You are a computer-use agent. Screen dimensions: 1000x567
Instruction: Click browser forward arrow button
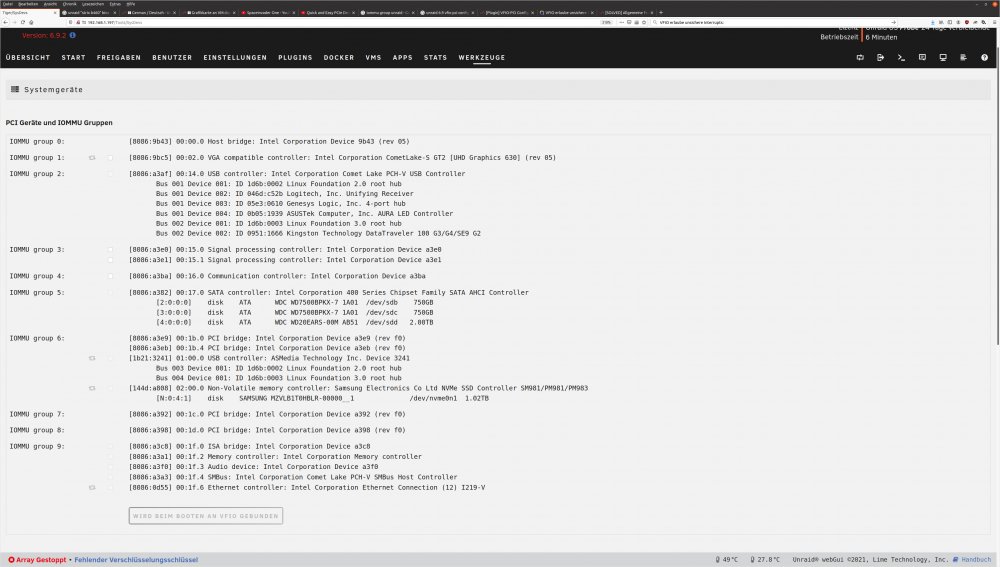click(x=13, y=22)
